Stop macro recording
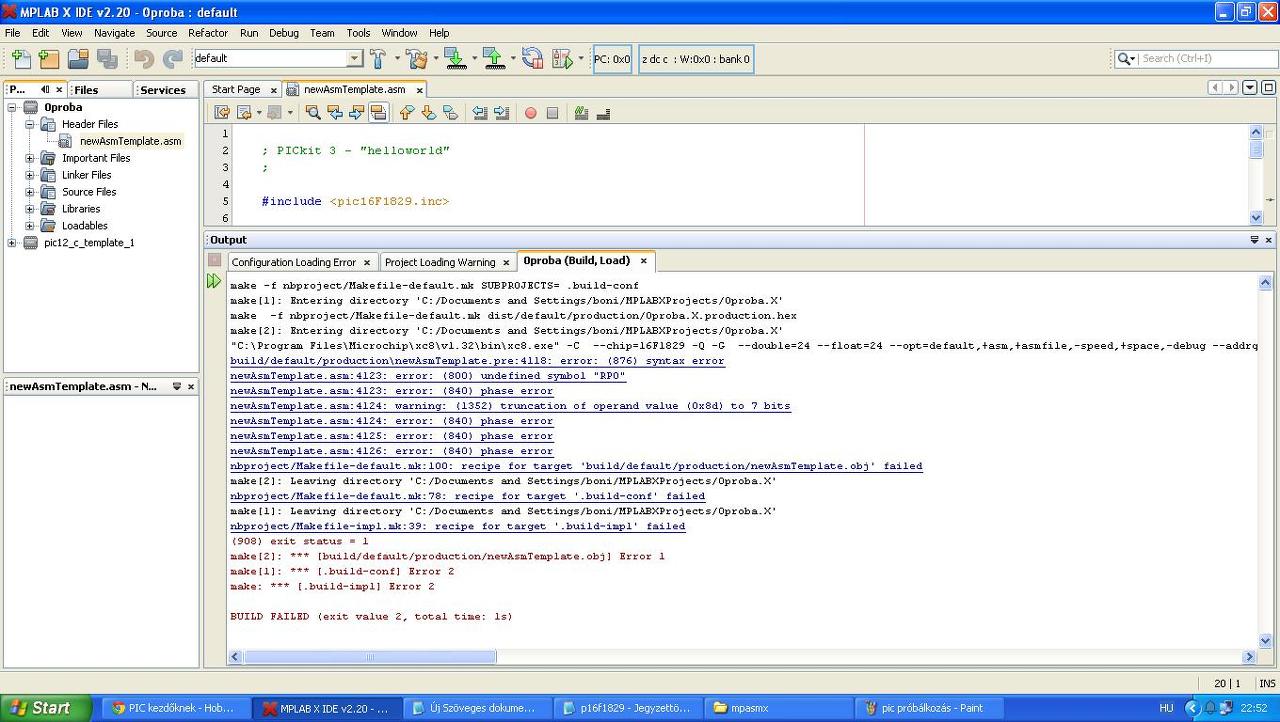 [x=552, y=113]
